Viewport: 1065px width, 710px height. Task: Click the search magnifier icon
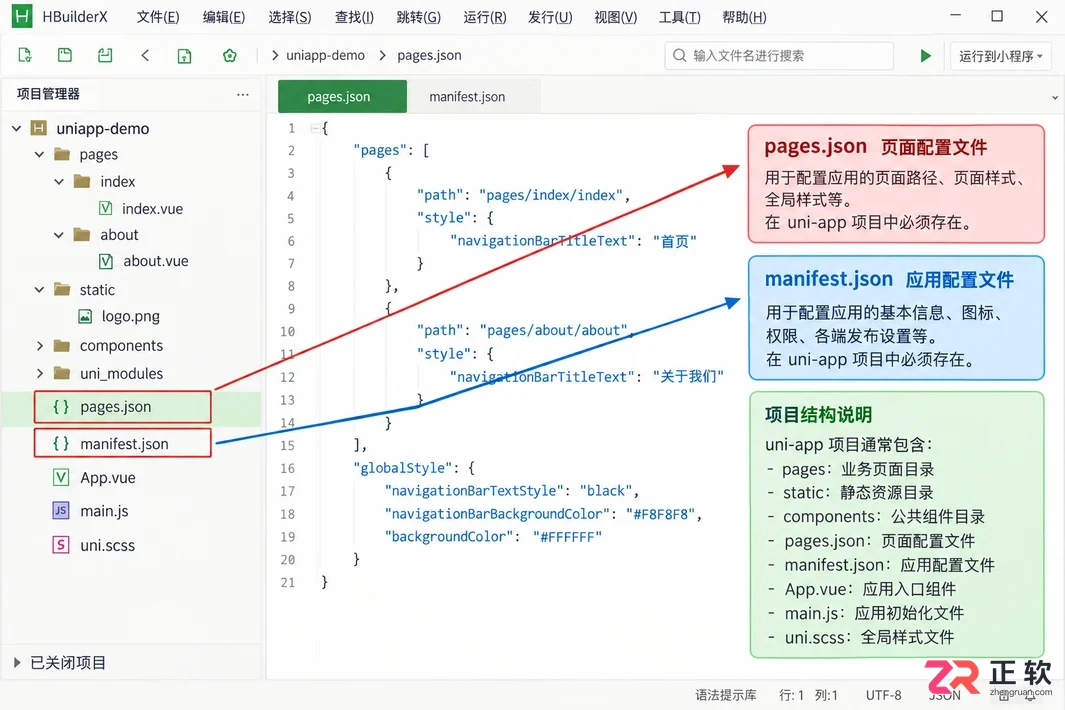coord(679,55)
